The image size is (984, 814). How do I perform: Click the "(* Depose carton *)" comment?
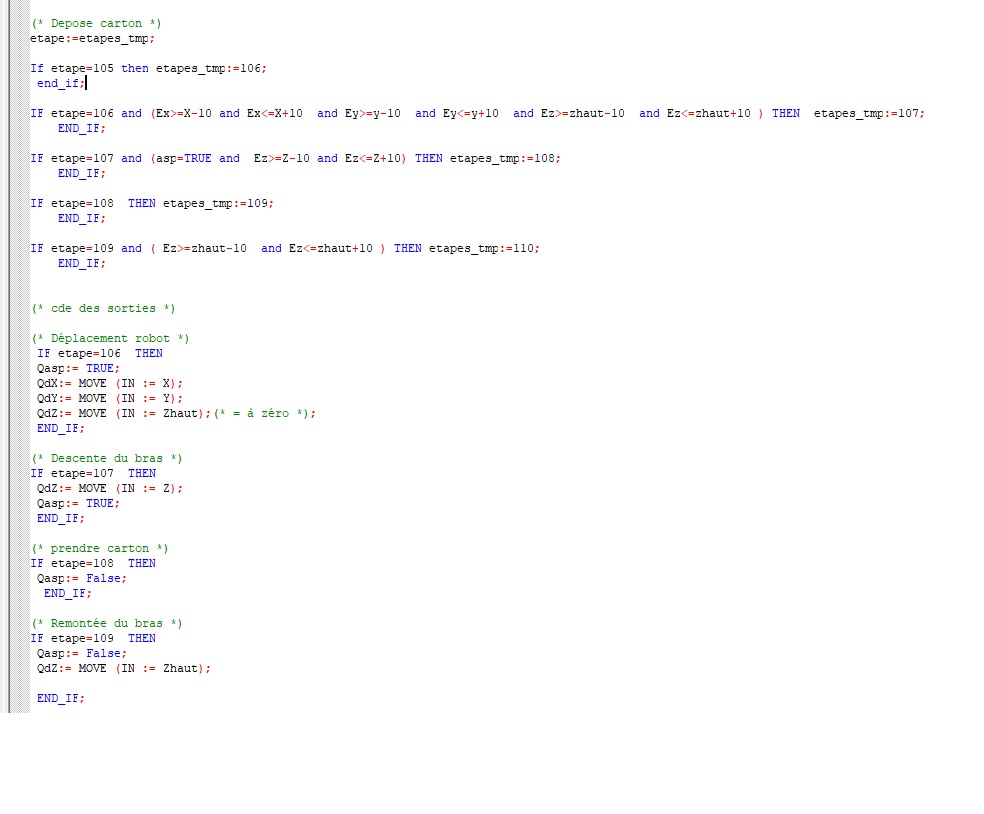coord(96,23)
